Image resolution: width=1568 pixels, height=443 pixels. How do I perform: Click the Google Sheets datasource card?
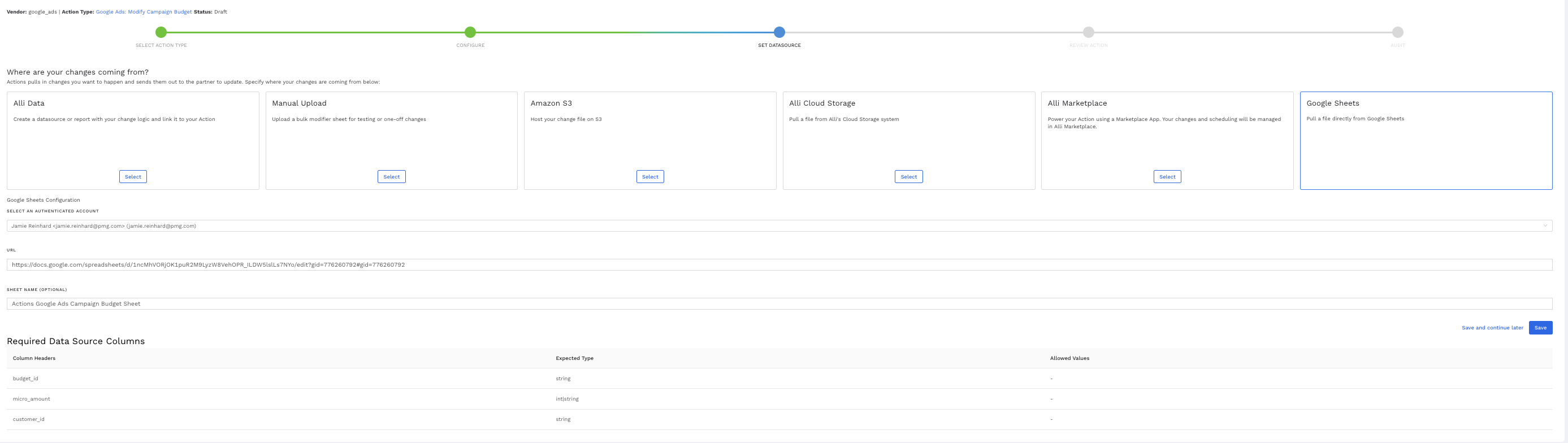point(1426,141)
